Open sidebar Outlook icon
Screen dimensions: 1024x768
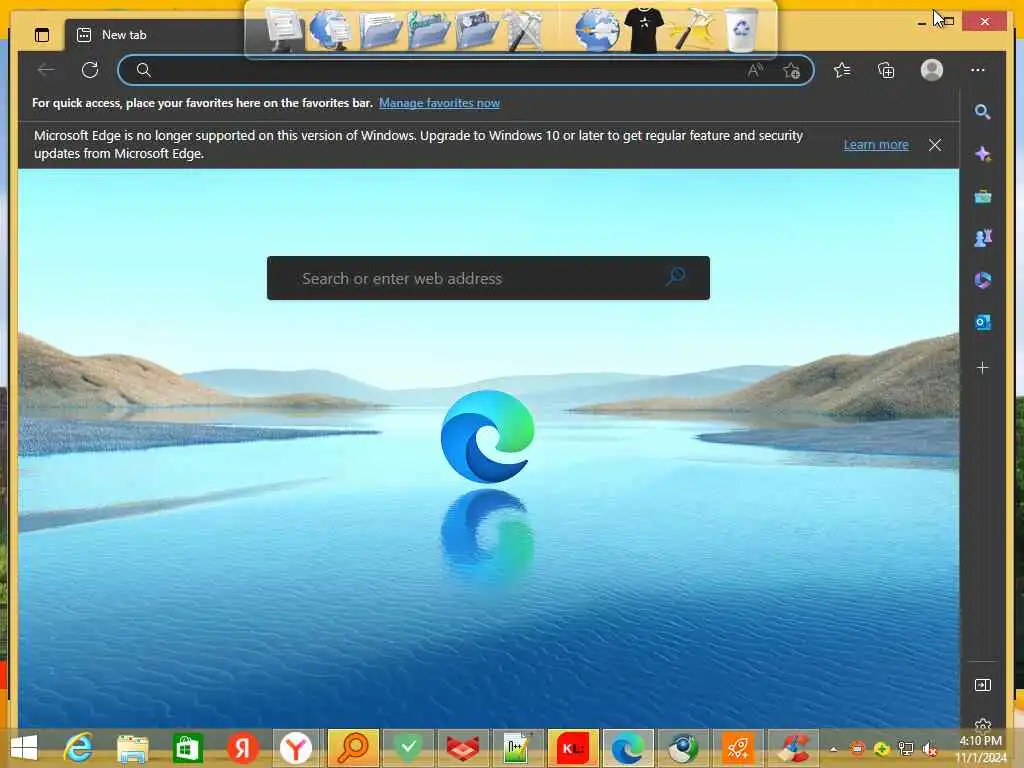click(982, 322)
